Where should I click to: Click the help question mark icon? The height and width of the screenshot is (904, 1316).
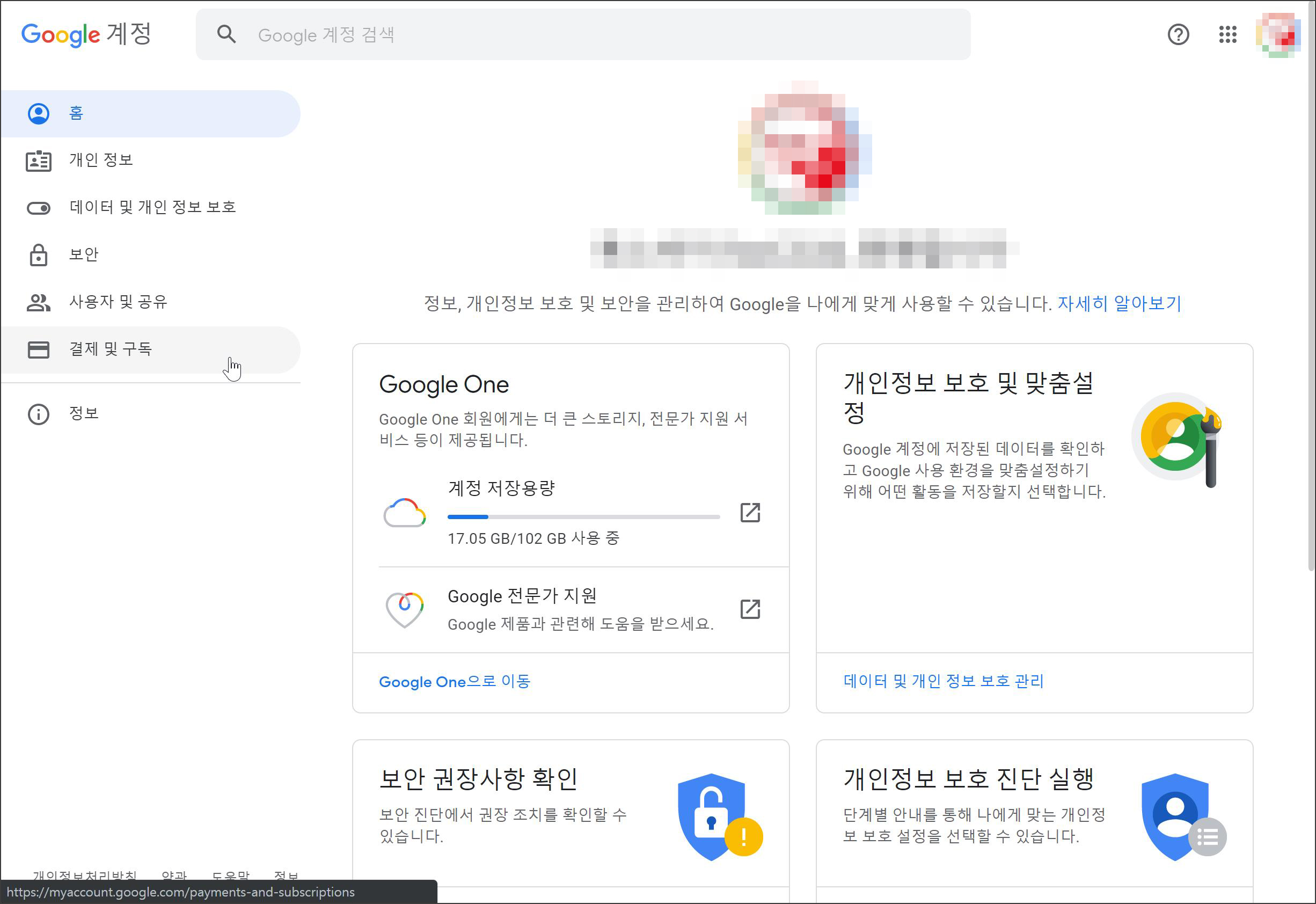click(x=1178, y=34)
